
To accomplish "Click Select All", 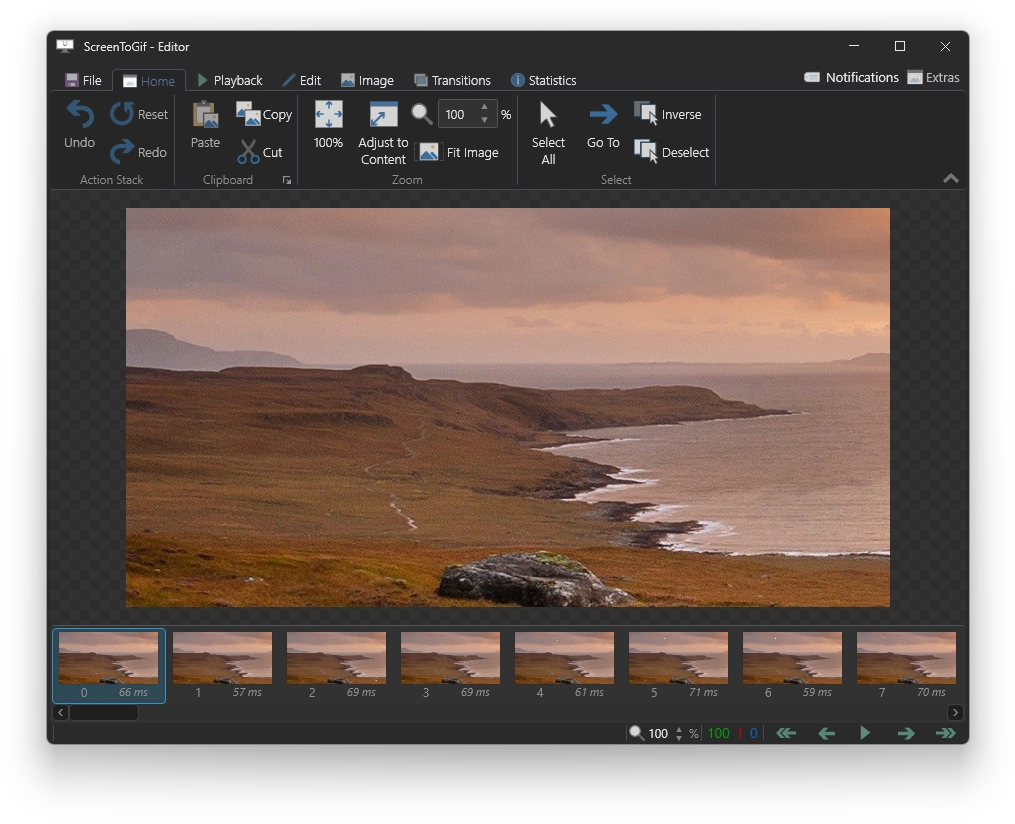I will 548,133.
